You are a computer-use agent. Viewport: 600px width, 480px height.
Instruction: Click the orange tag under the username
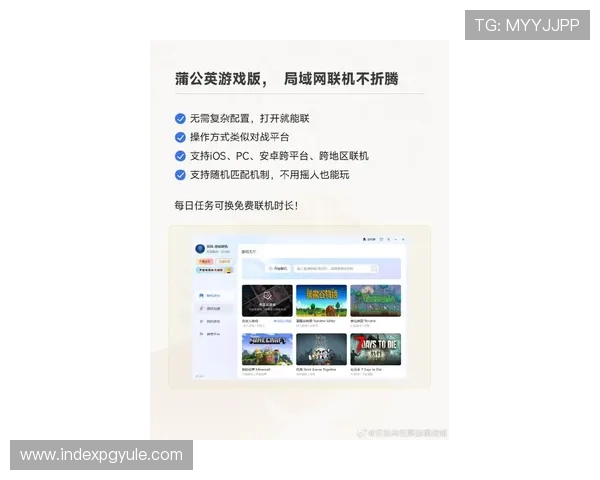(x=205, y=261)
